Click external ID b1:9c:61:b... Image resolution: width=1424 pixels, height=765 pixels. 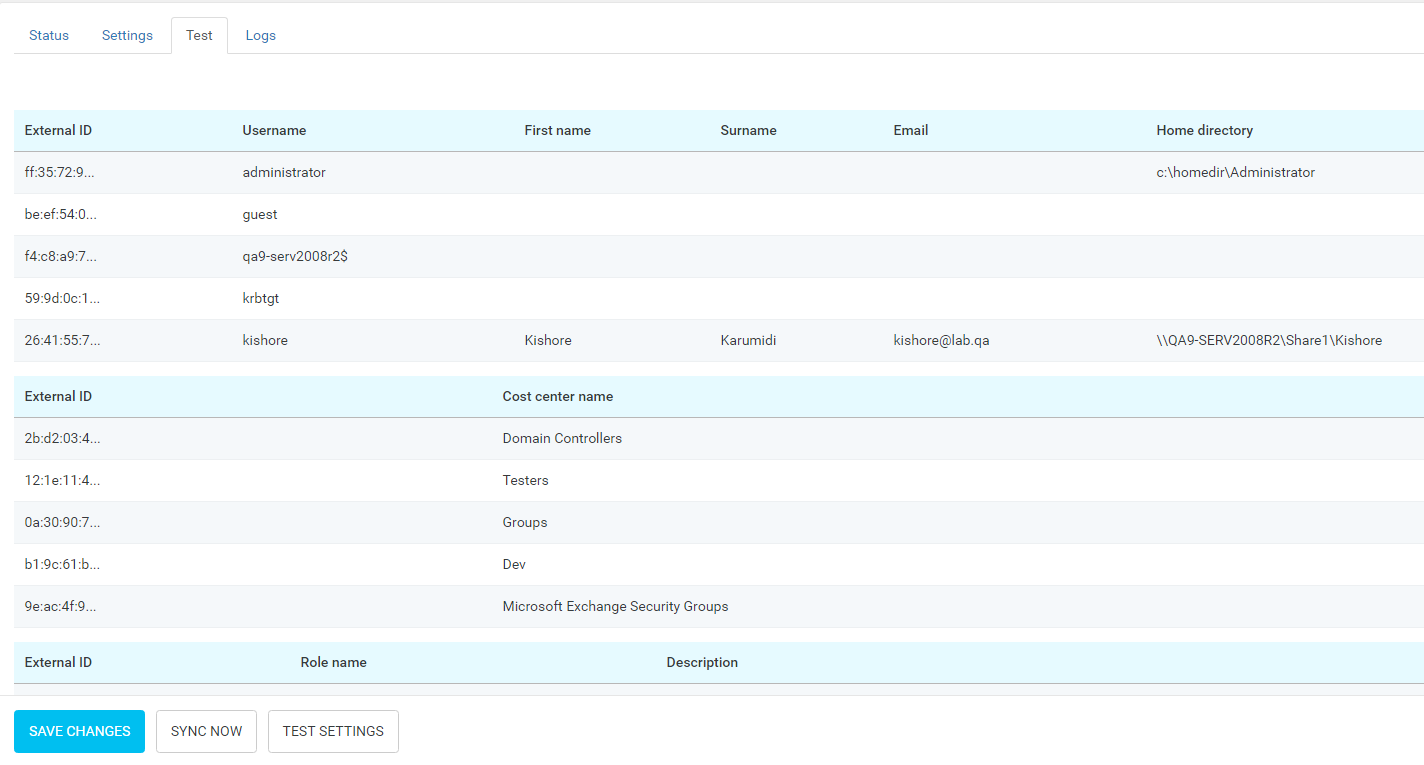click(62, 564)
